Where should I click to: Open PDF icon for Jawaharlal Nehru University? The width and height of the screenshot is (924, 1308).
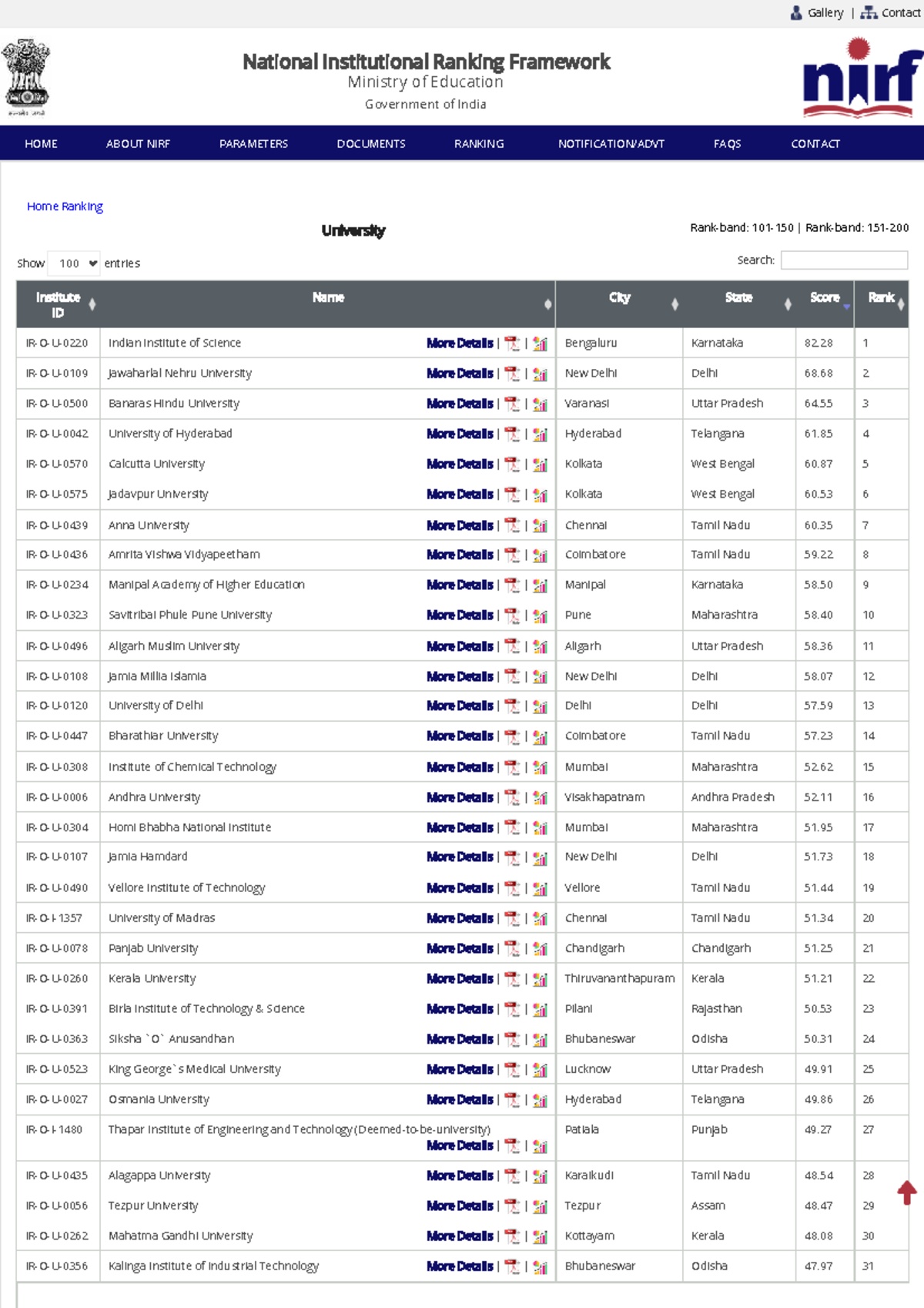[512, 374]
